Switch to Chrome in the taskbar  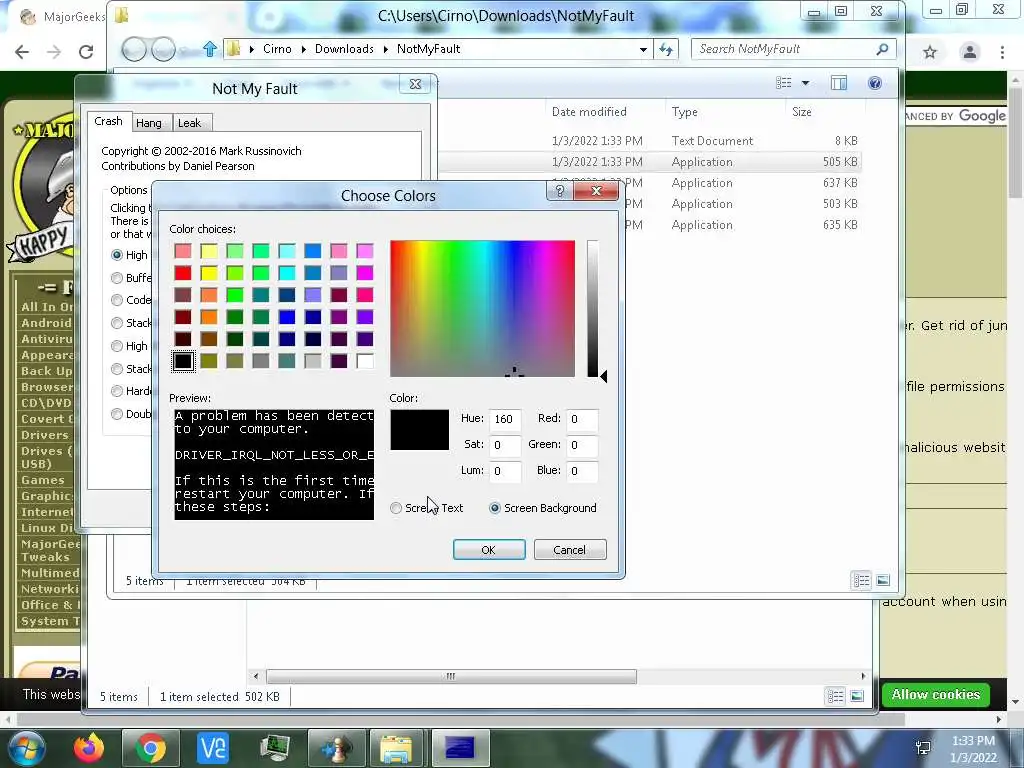pyautogui.click(x=150, y=748)
